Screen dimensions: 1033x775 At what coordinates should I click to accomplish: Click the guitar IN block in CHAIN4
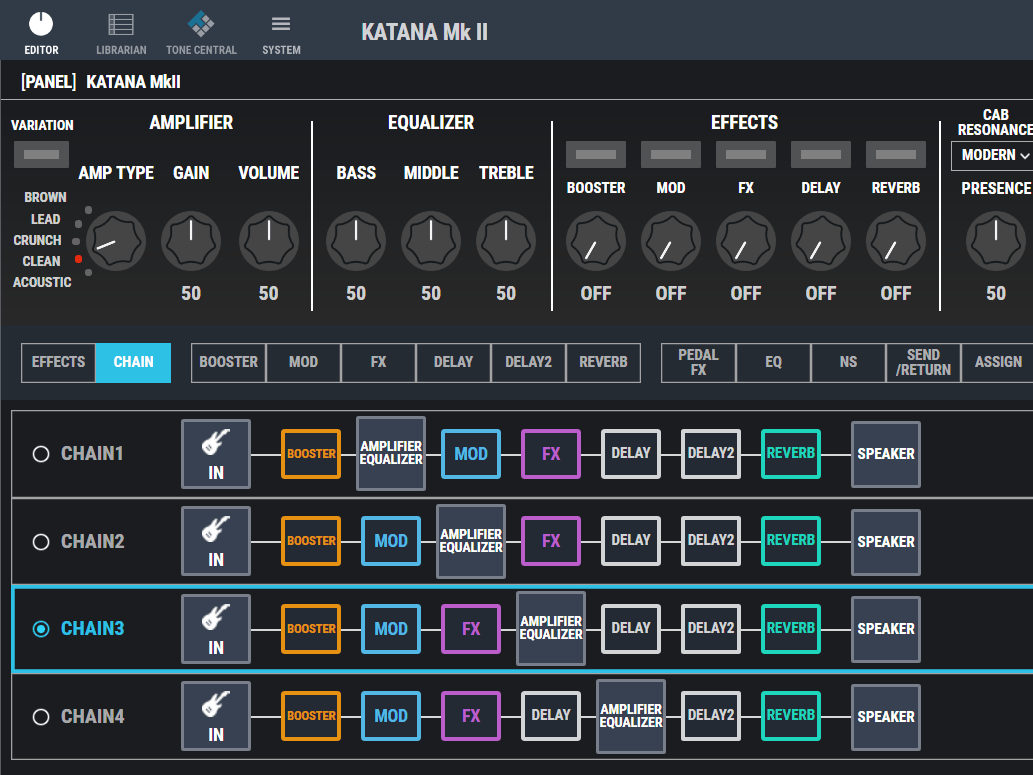coord(216,716)
